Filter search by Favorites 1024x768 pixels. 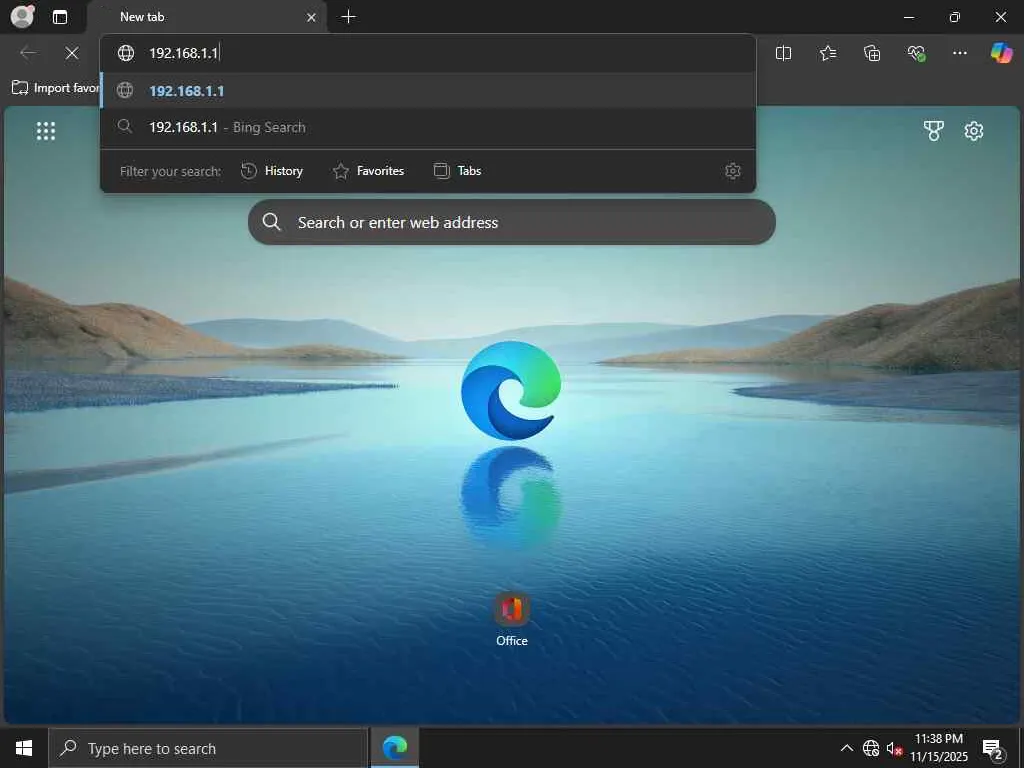368,171
